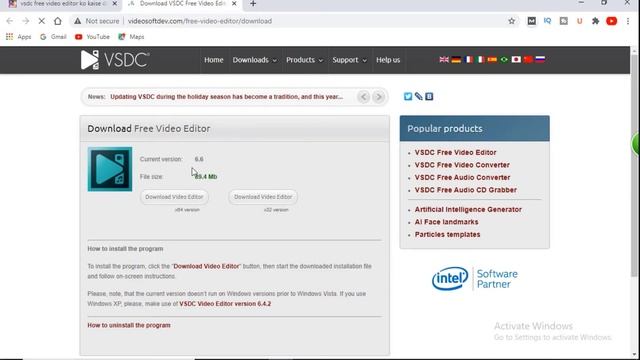
Task: Open the Maps bookmark
Action: [131, 37]
